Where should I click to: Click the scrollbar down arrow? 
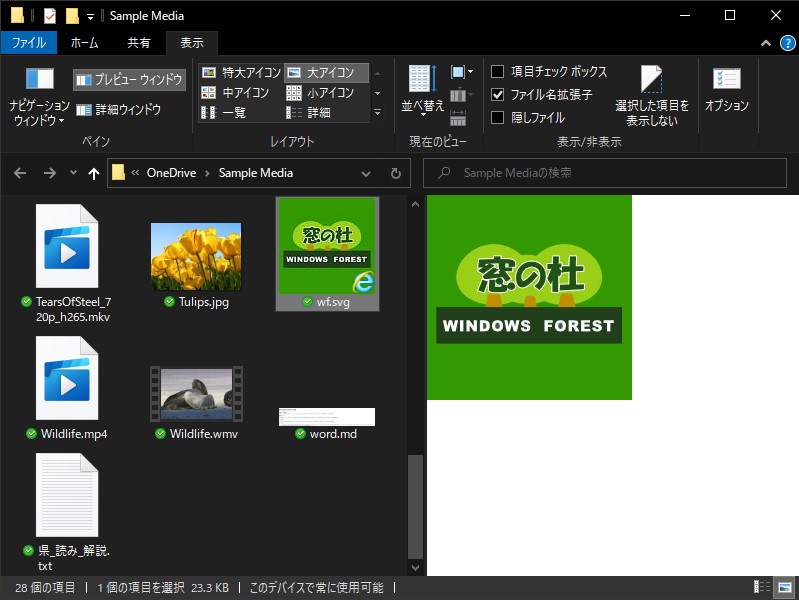[x=415, y=567]
